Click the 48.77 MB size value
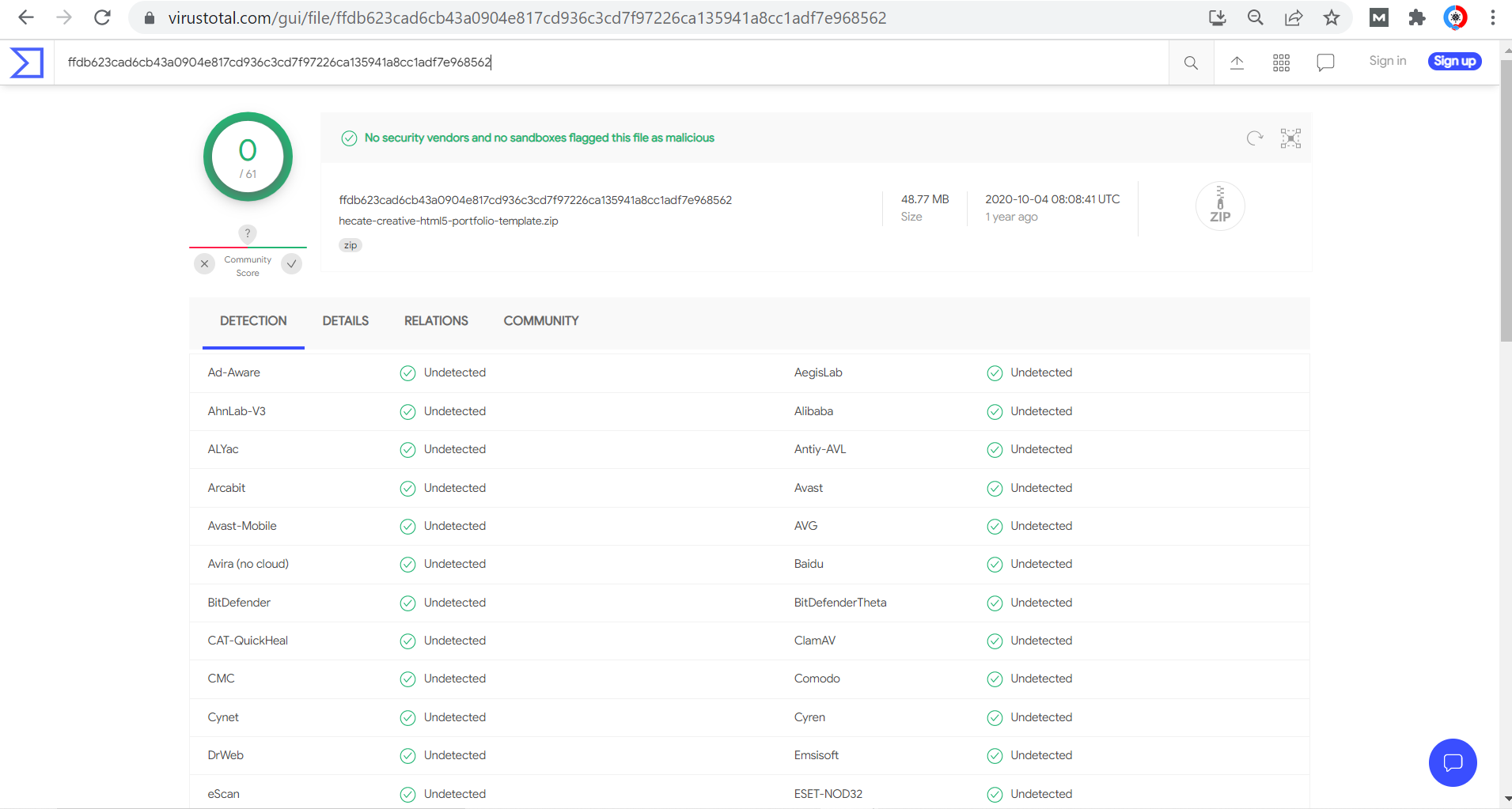This screenshot has width=1512, height=809. point(925,199)
